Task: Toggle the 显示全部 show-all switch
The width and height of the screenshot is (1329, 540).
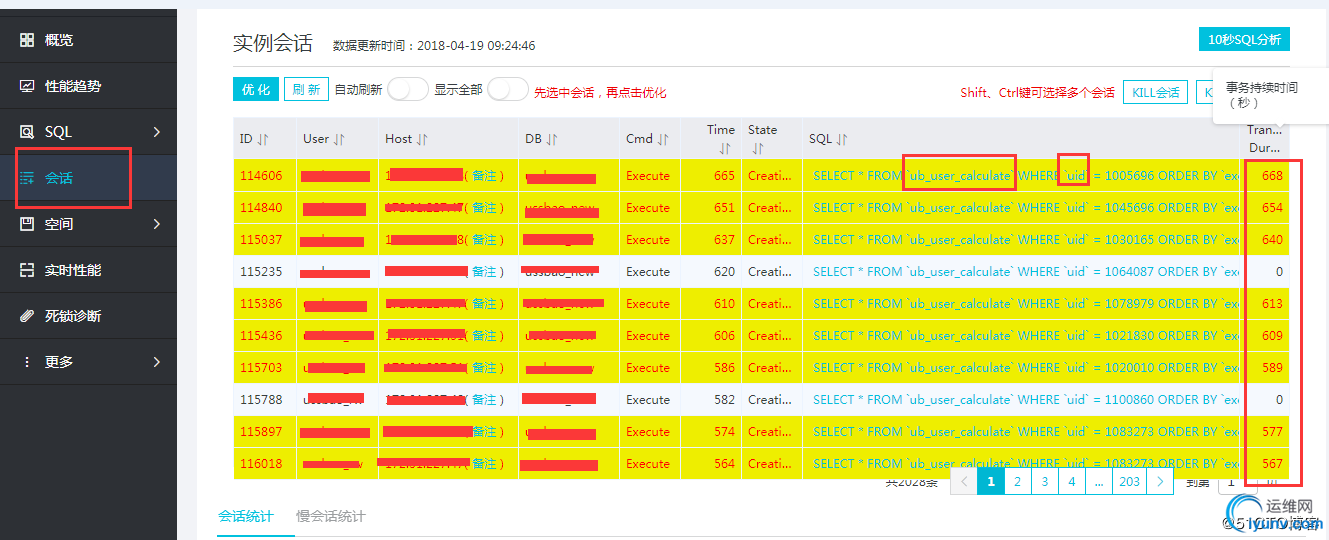Action: [x=508, y=90]
